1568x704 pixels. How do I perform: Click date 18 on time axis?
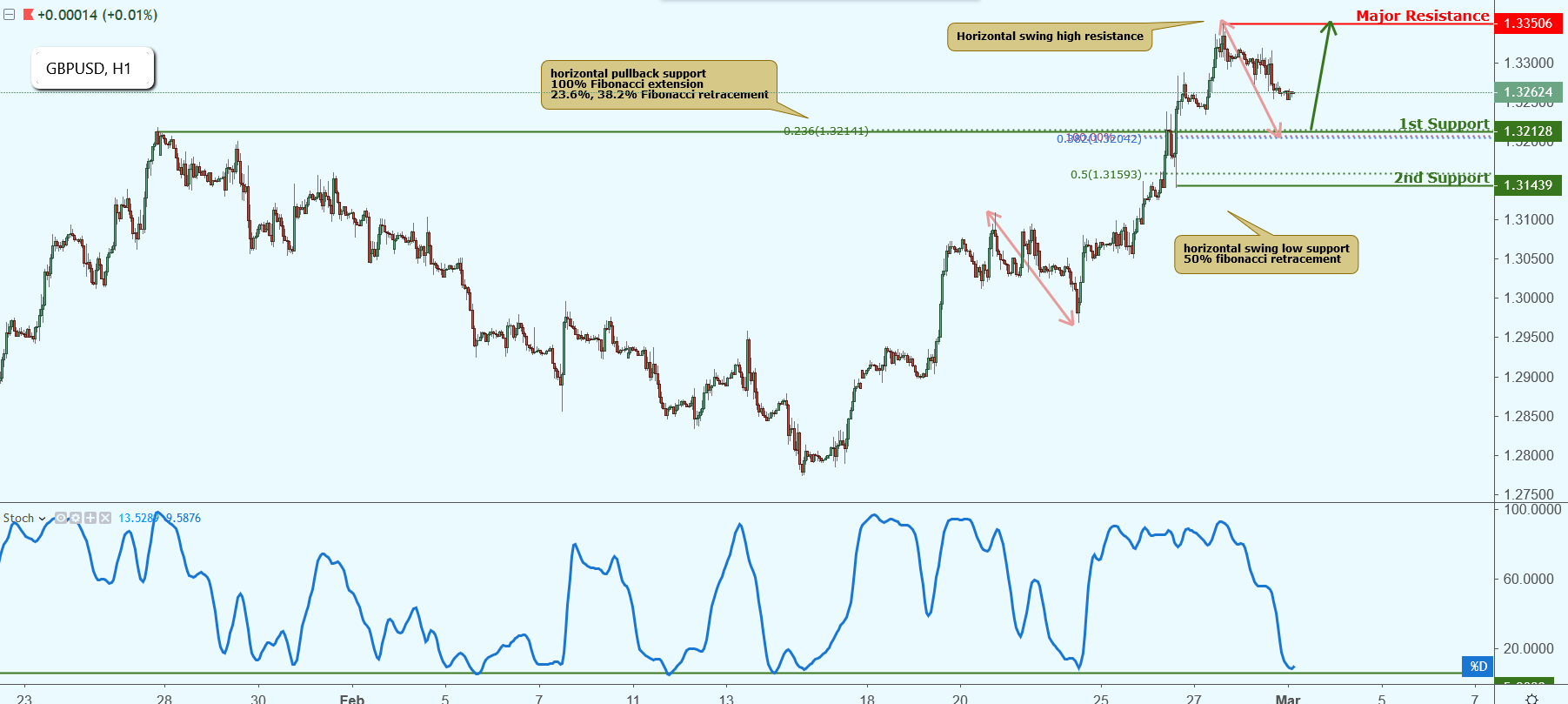coord(867,699)
